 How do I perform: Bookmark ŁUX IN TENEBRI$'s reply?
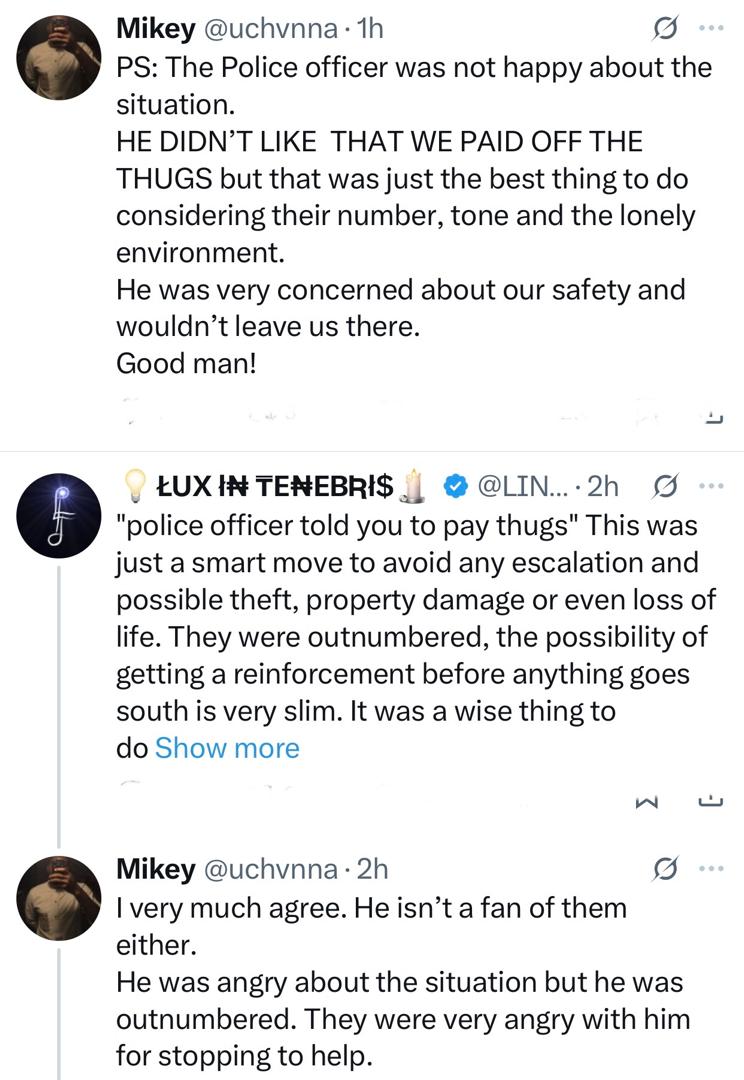tap(650, 800)
